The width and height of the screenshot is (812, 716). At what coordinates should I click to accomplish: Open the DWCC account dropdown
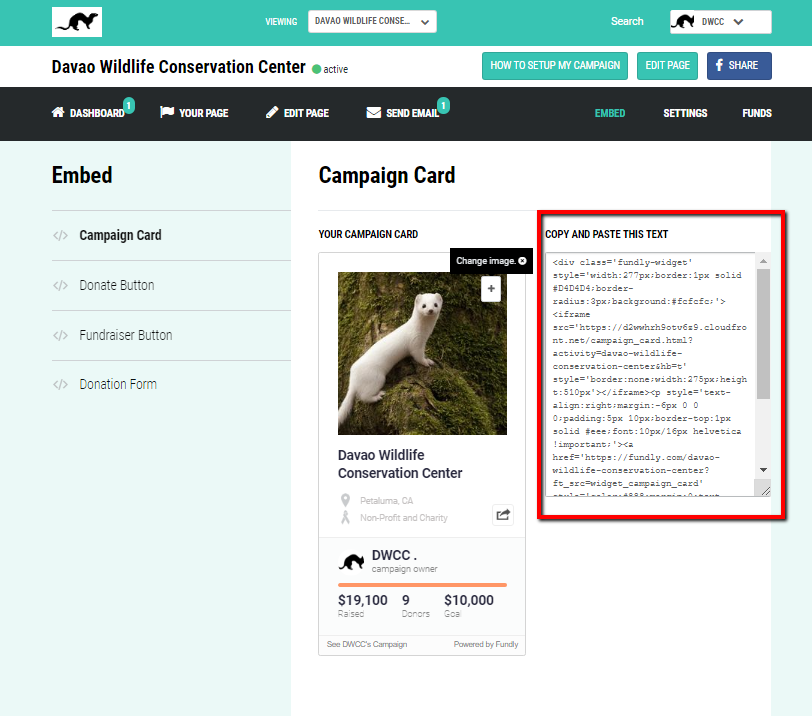[720, 22]
